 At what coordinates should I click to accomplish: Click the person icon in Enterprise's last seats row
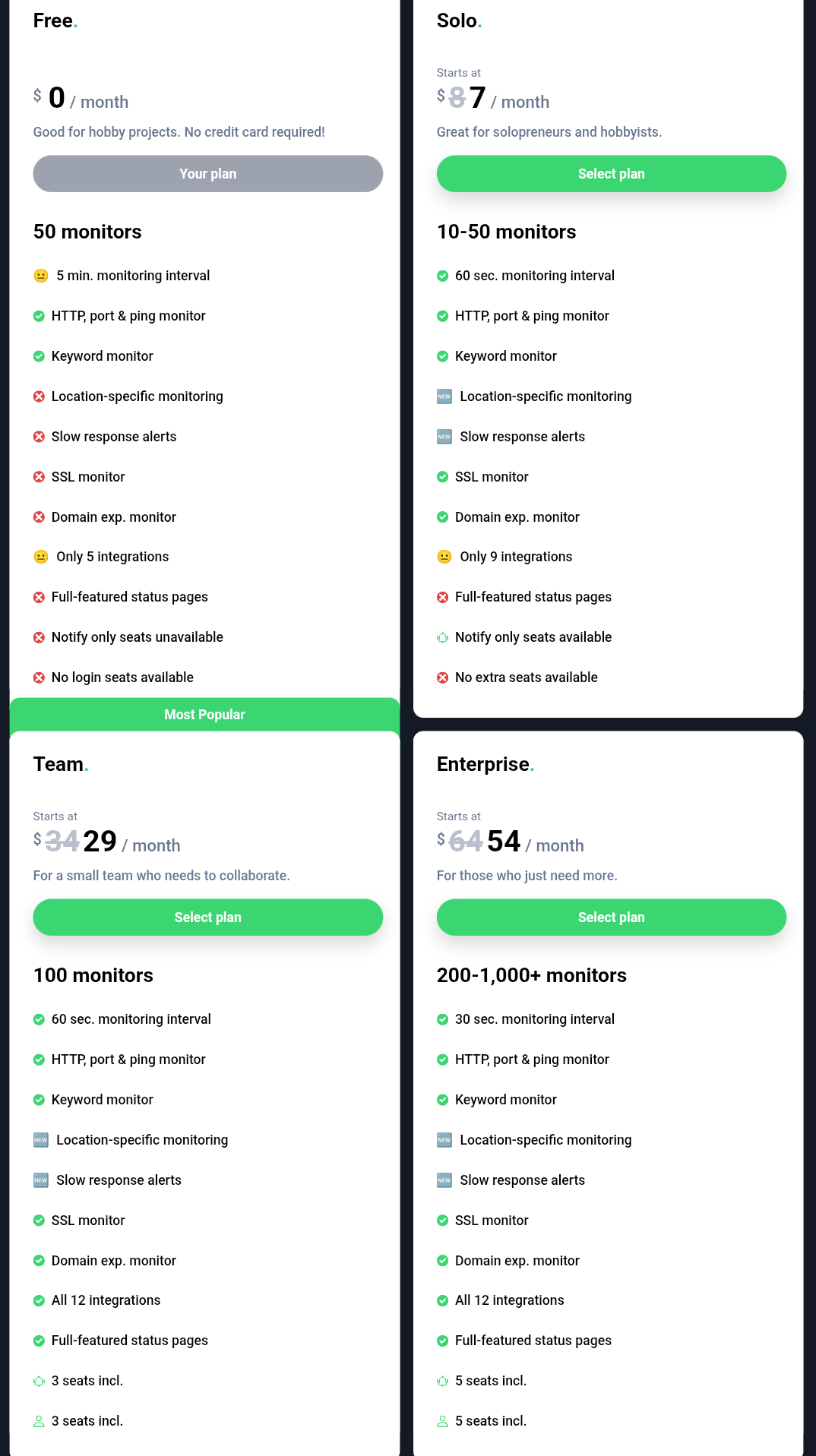442,1421
